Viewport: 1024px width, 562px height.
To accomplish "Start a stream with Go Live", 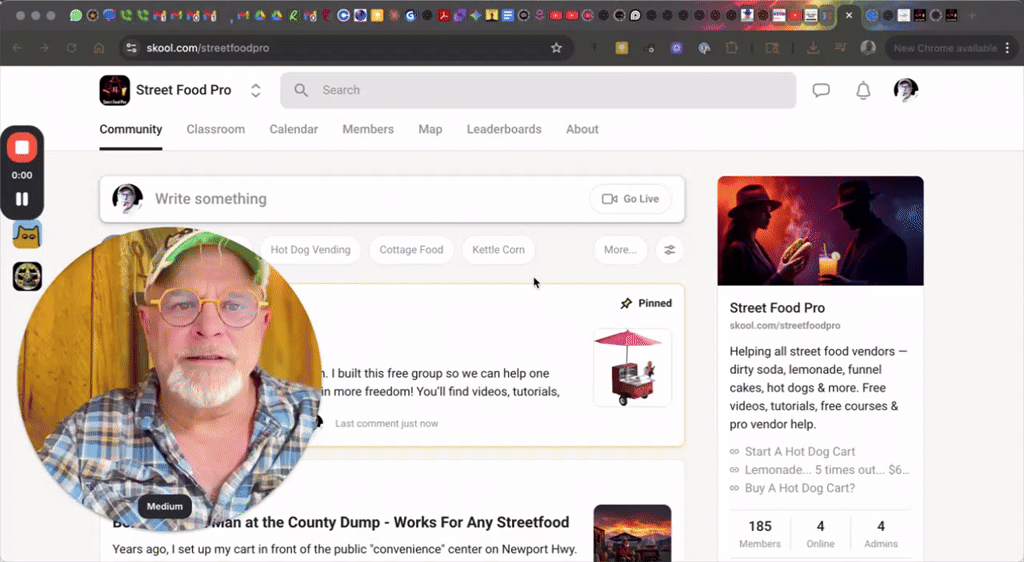I will [x=630, y=199].
